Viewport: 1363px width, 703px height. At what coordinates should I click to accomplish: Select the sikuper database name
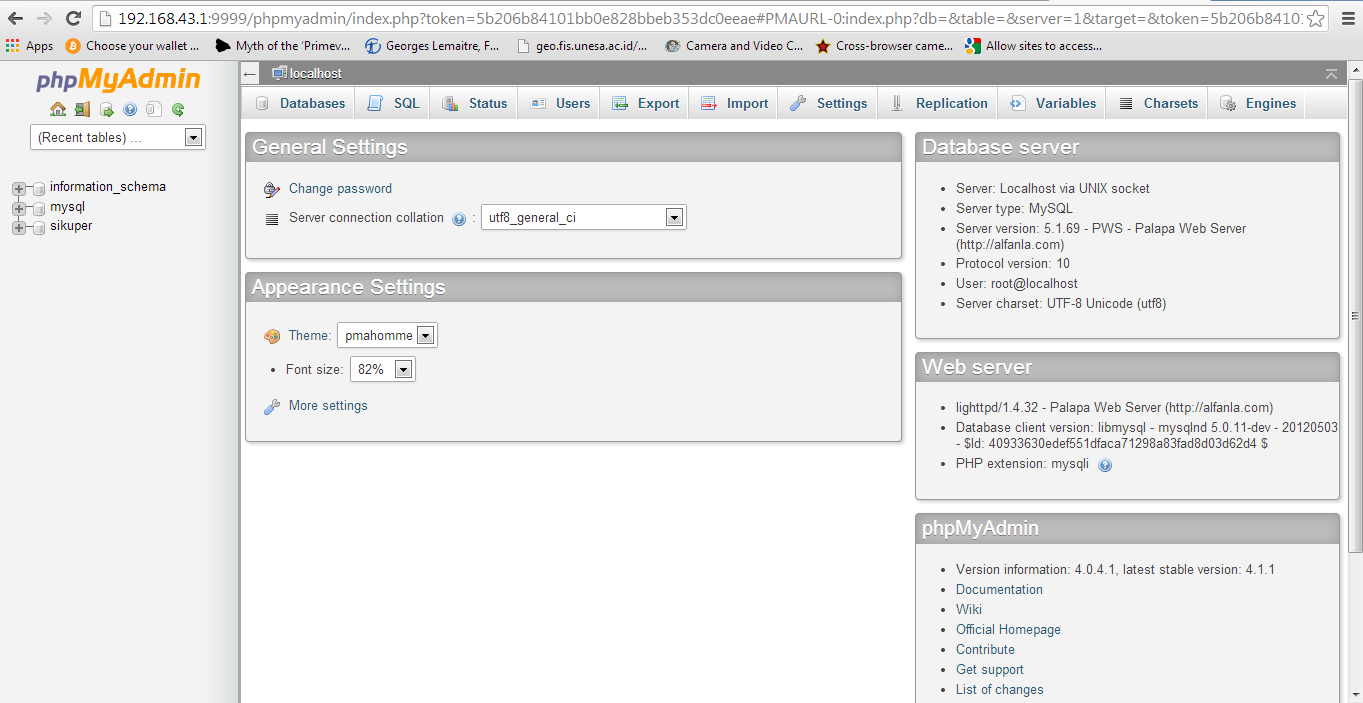pos(71,226)
